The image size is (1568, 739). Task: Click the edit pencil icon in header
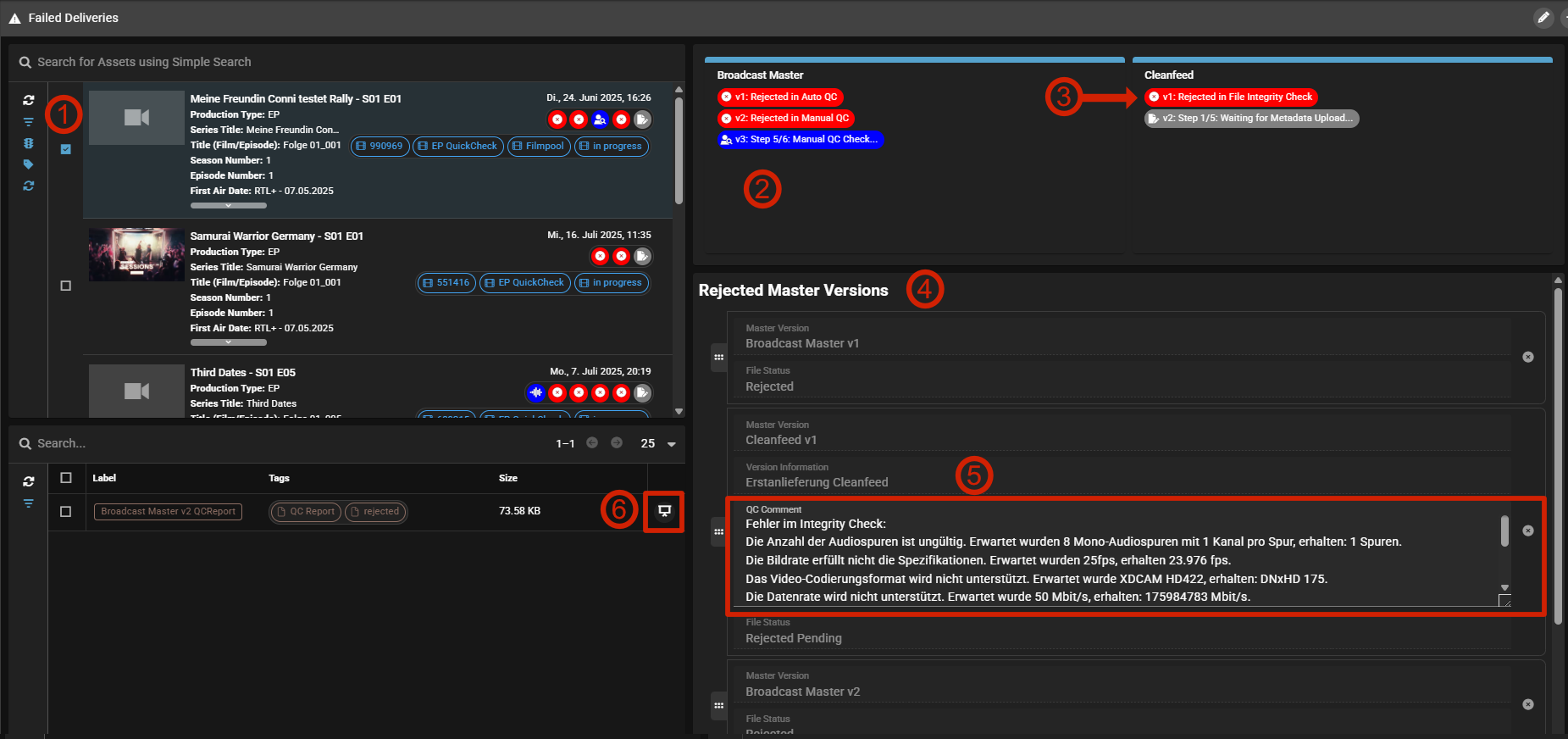click(x=1543, y=18)
